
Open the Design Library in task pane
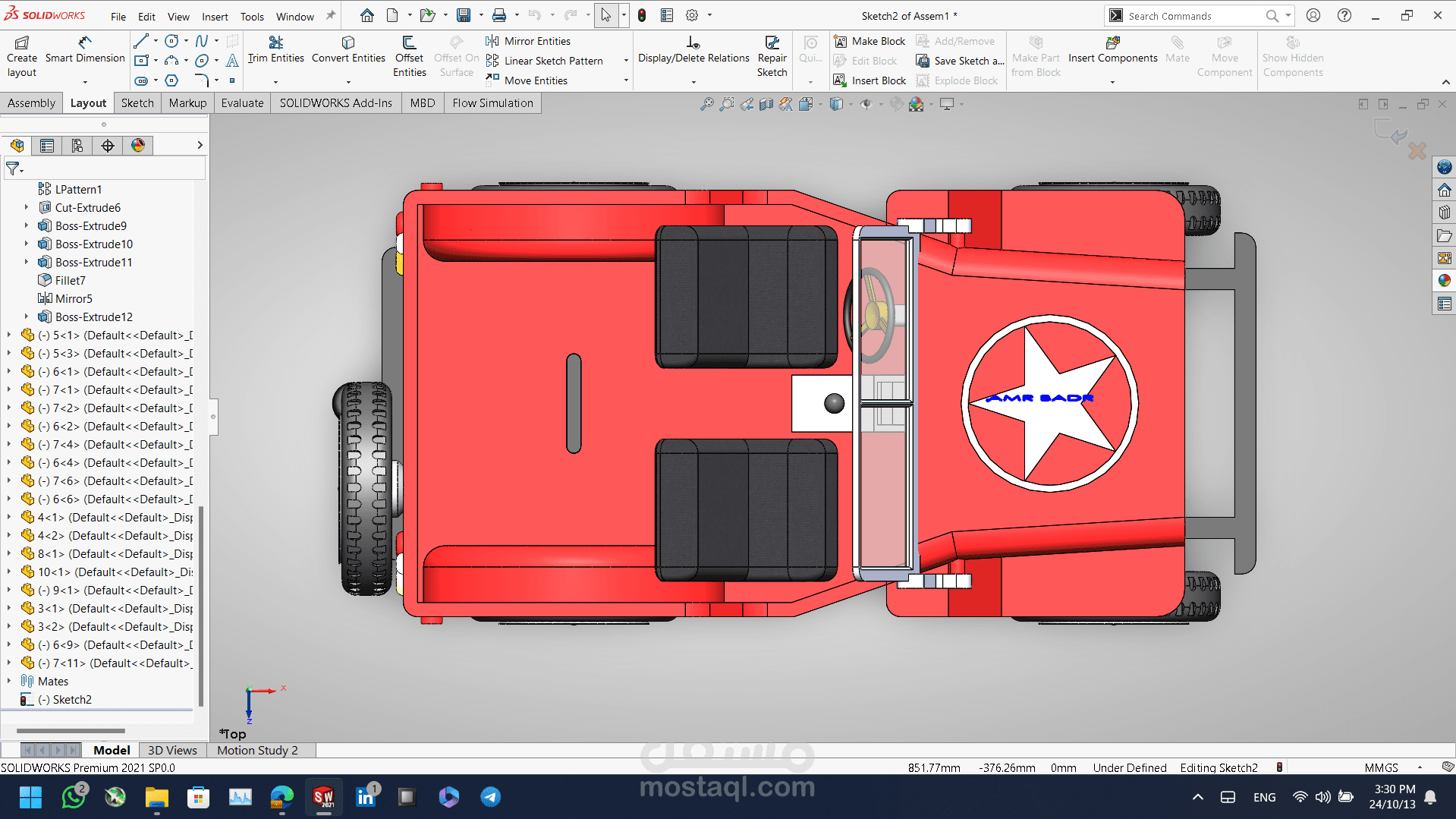(1444, 213)
